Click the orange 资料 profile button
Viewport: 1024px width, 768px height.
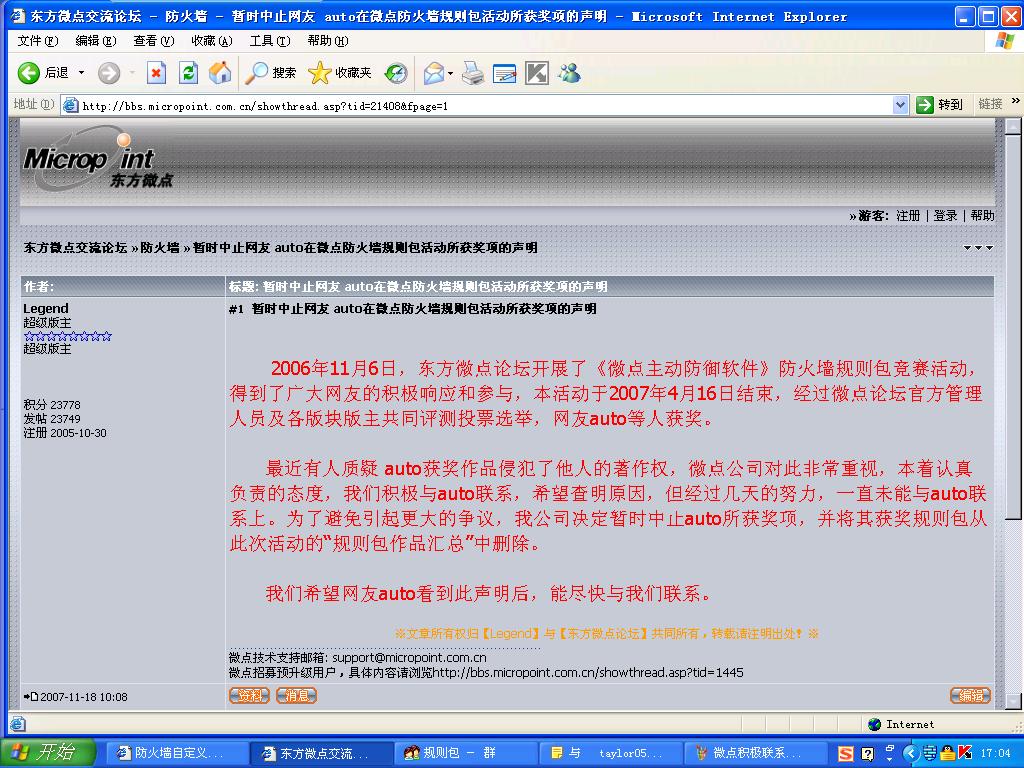pyautogui.click(x=249, y=696)
